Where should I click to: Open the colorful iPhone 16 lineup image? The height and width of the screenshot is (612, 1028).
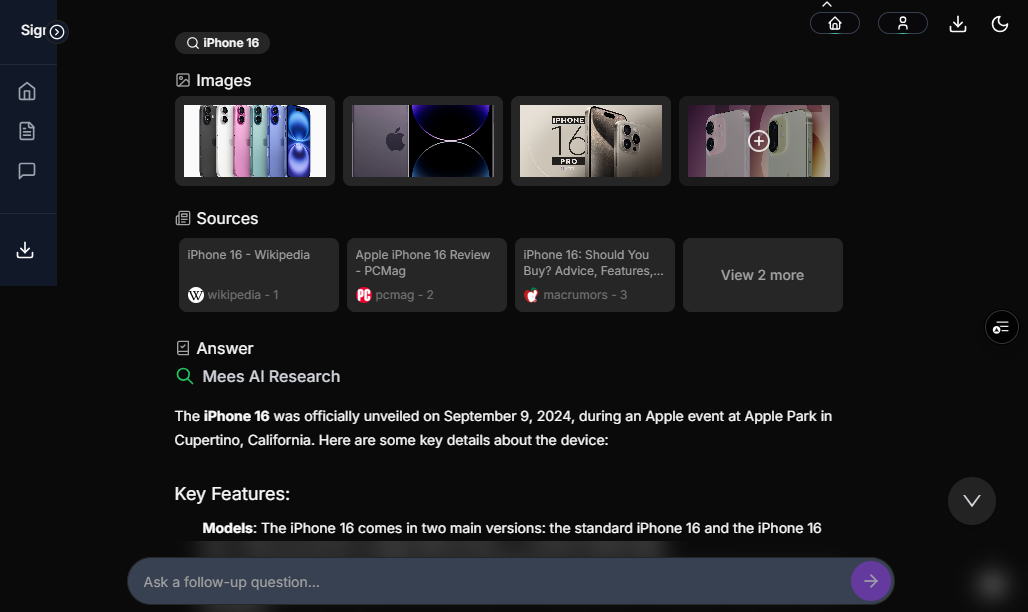255,141
